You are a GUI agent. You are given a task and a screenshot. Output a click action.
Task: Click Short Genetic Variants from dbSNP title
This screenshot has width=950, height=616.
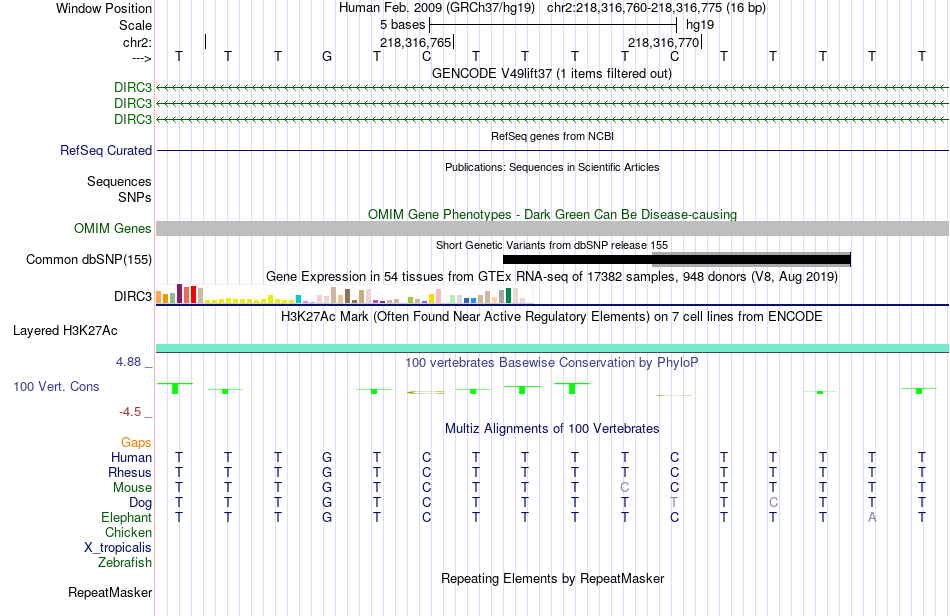click(x=552, y=245)
